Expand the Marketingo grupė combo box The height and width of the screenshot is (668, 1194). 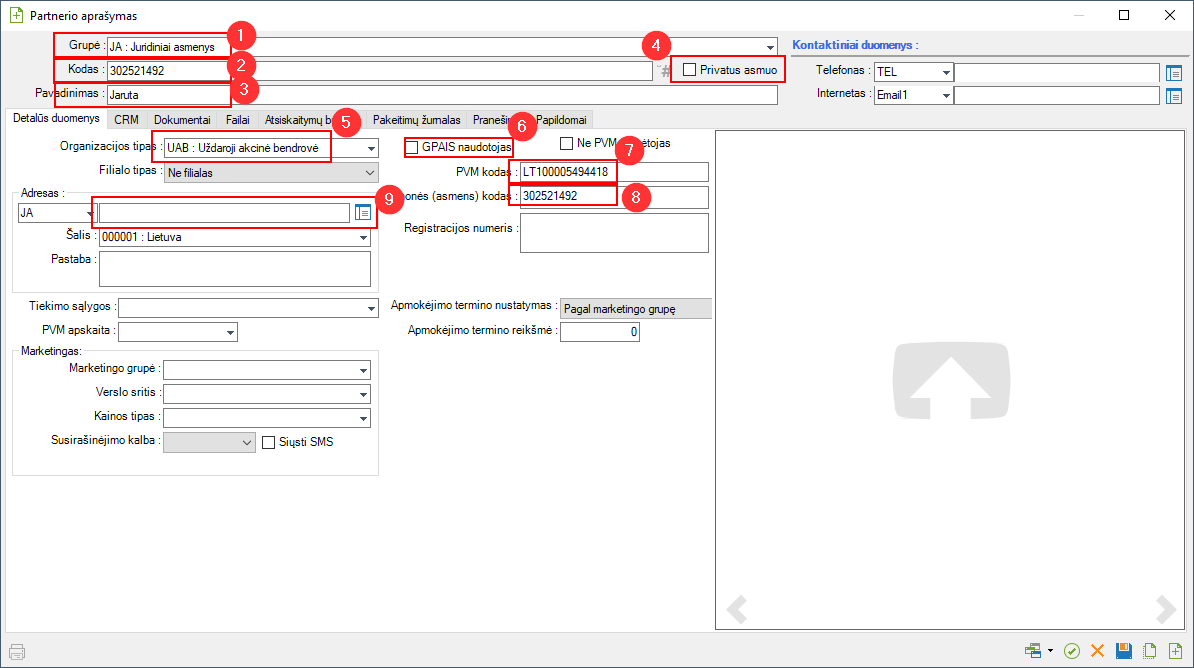coord(363,370)
